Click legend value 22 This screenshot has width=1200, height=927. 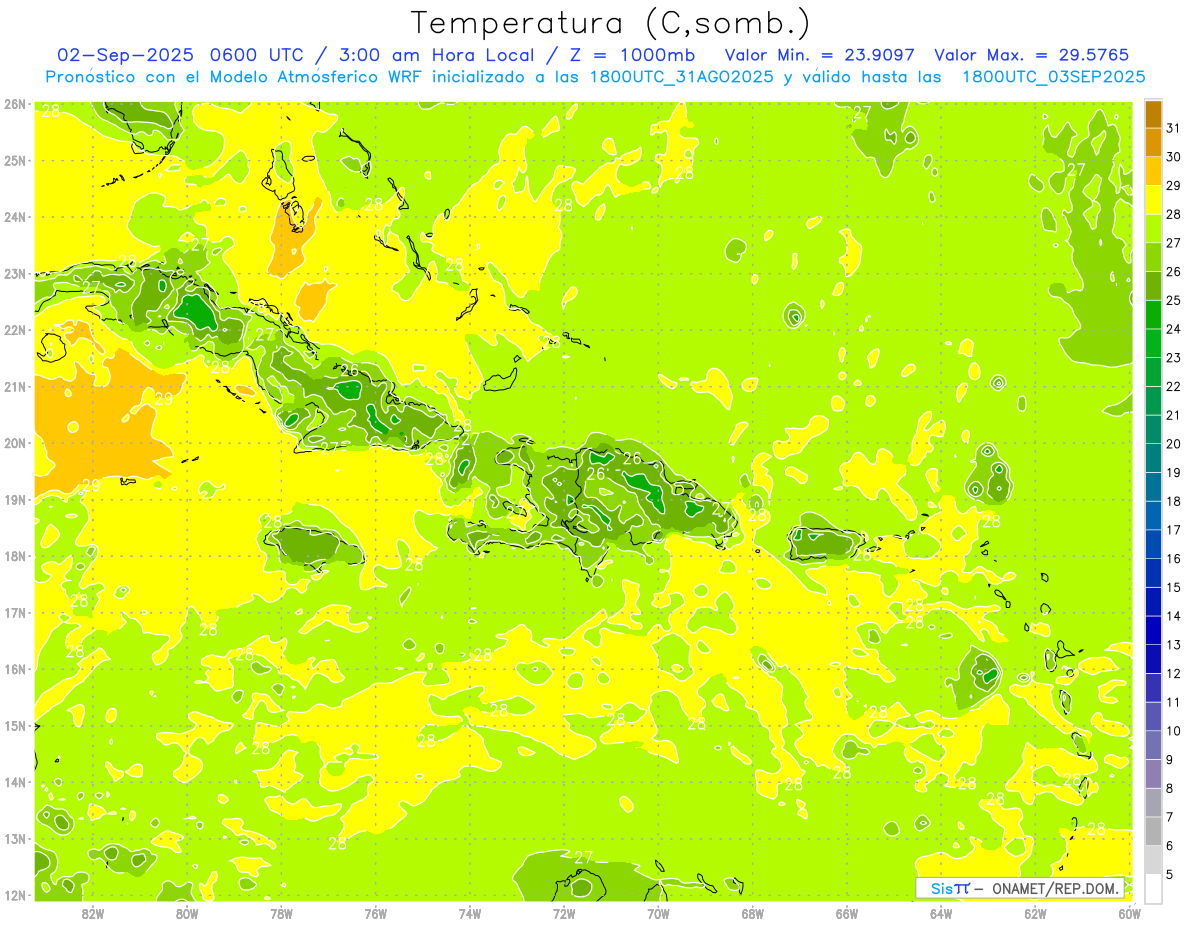[1174, 386]
